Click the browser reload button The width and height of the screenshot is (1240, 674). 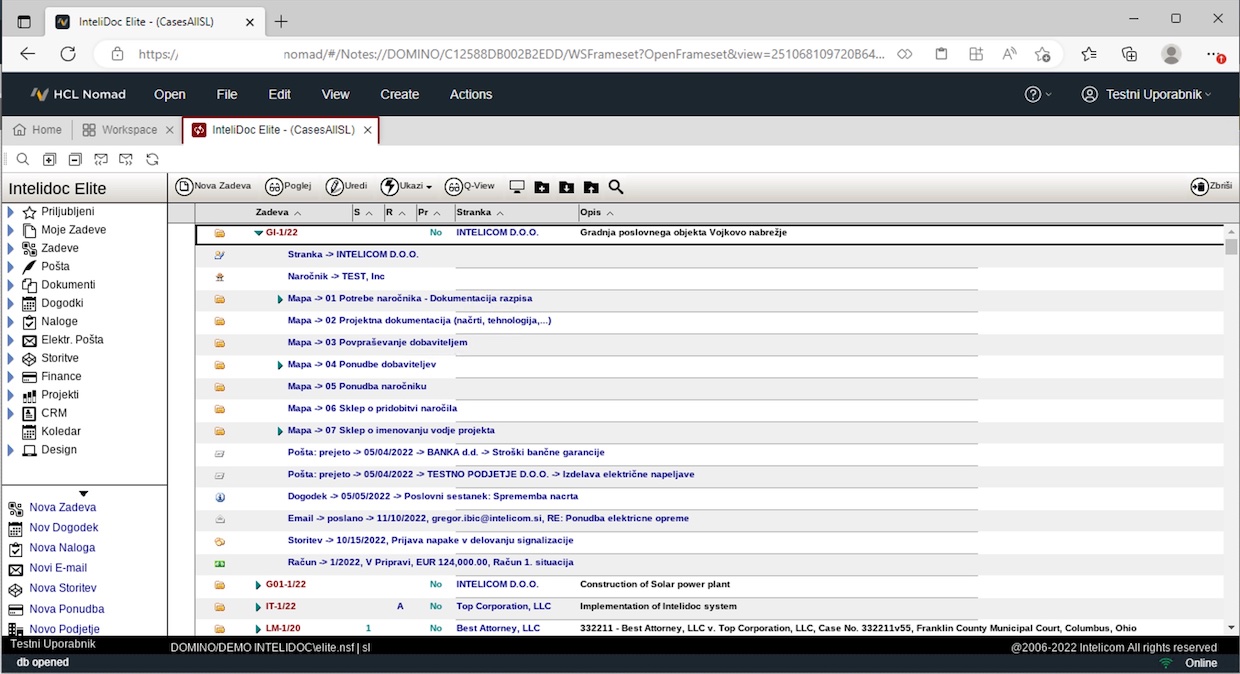click(68, 54)
